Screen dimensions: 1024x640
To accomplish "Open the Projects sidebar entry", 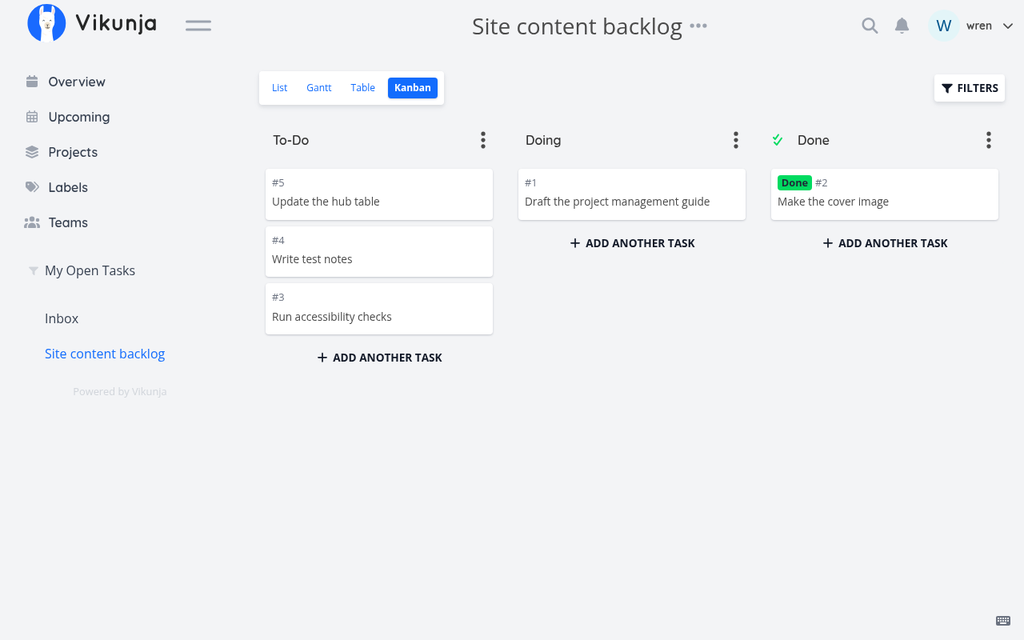I will (72, 152).
